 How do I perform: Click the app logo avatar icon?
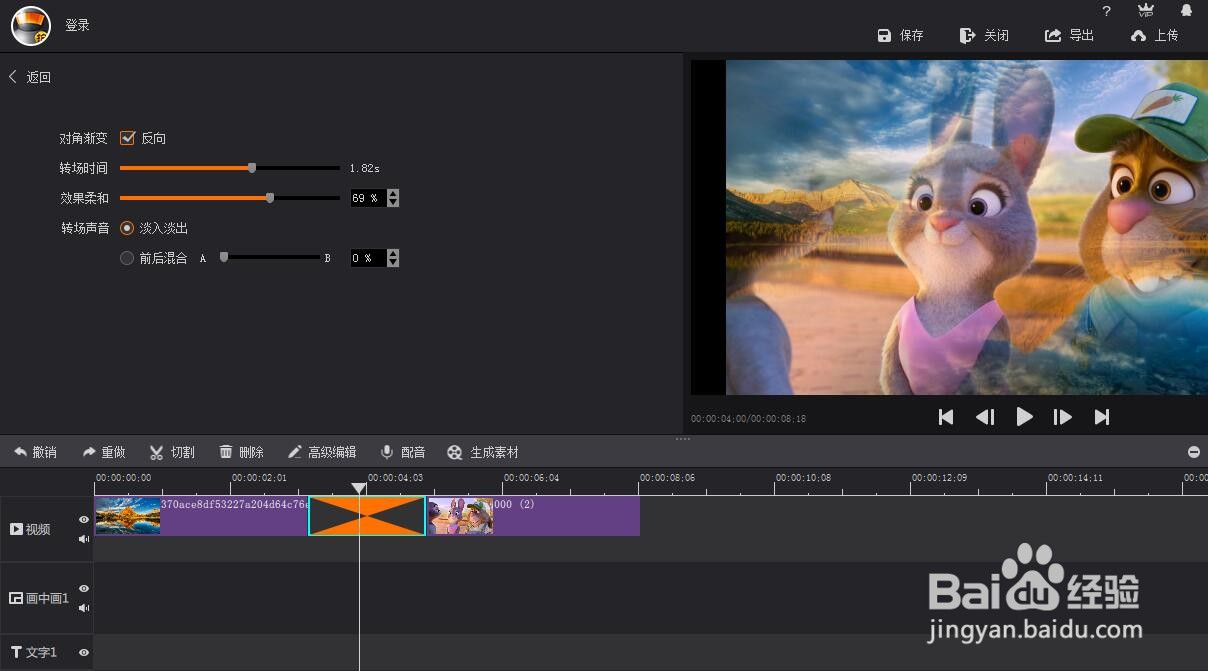point(31,26)
